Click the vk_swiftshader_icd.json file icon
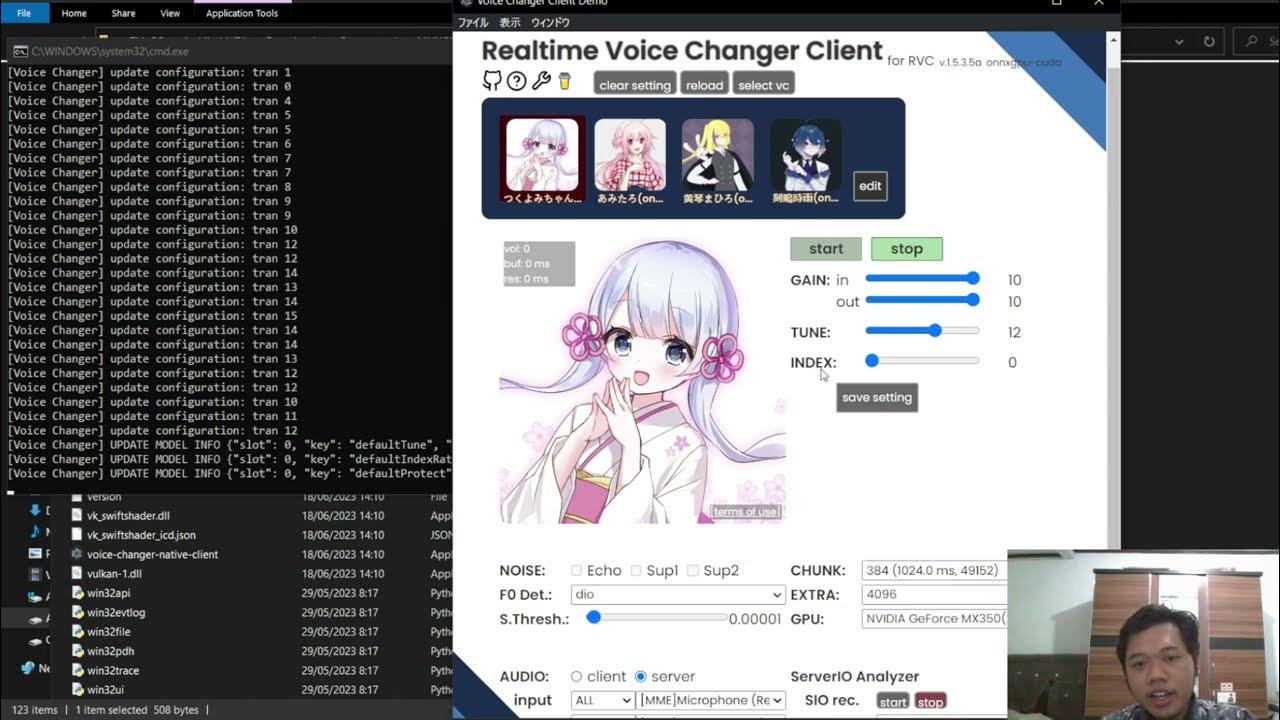 [x=77, y=535]
